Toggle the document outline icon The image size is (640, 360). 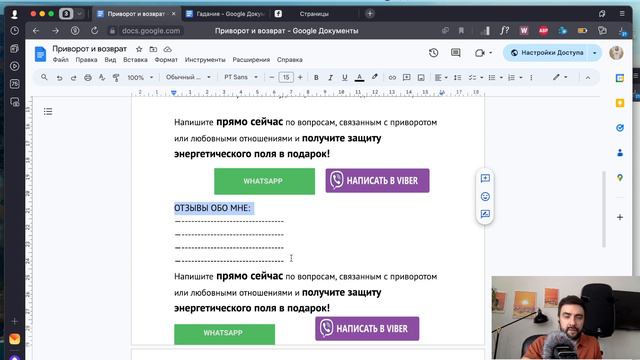point(48,111)
